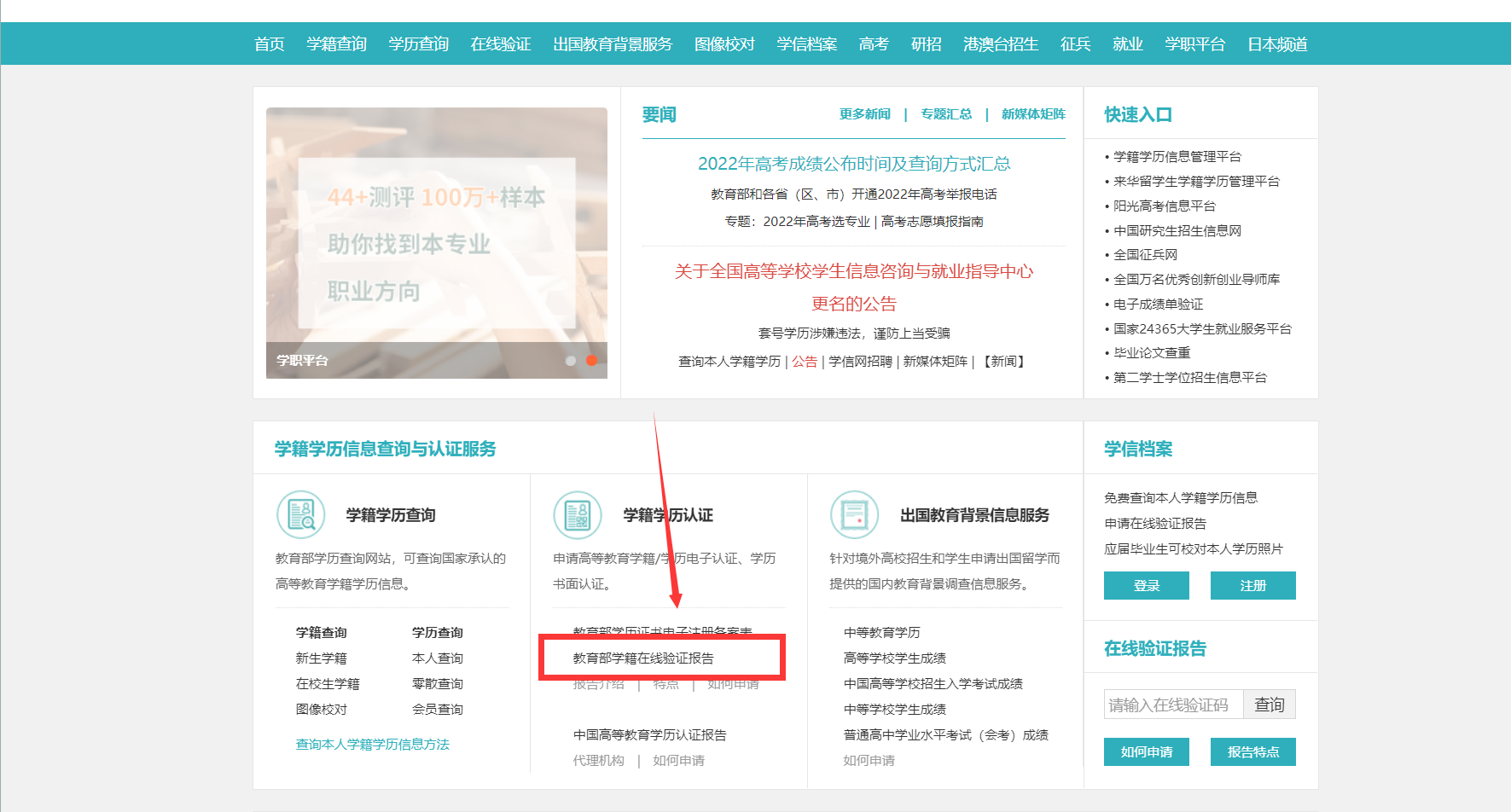This screenshot has height=812, width=1511.
Task: Select the orange active carousel dot
Action: (x=591, y=361)
